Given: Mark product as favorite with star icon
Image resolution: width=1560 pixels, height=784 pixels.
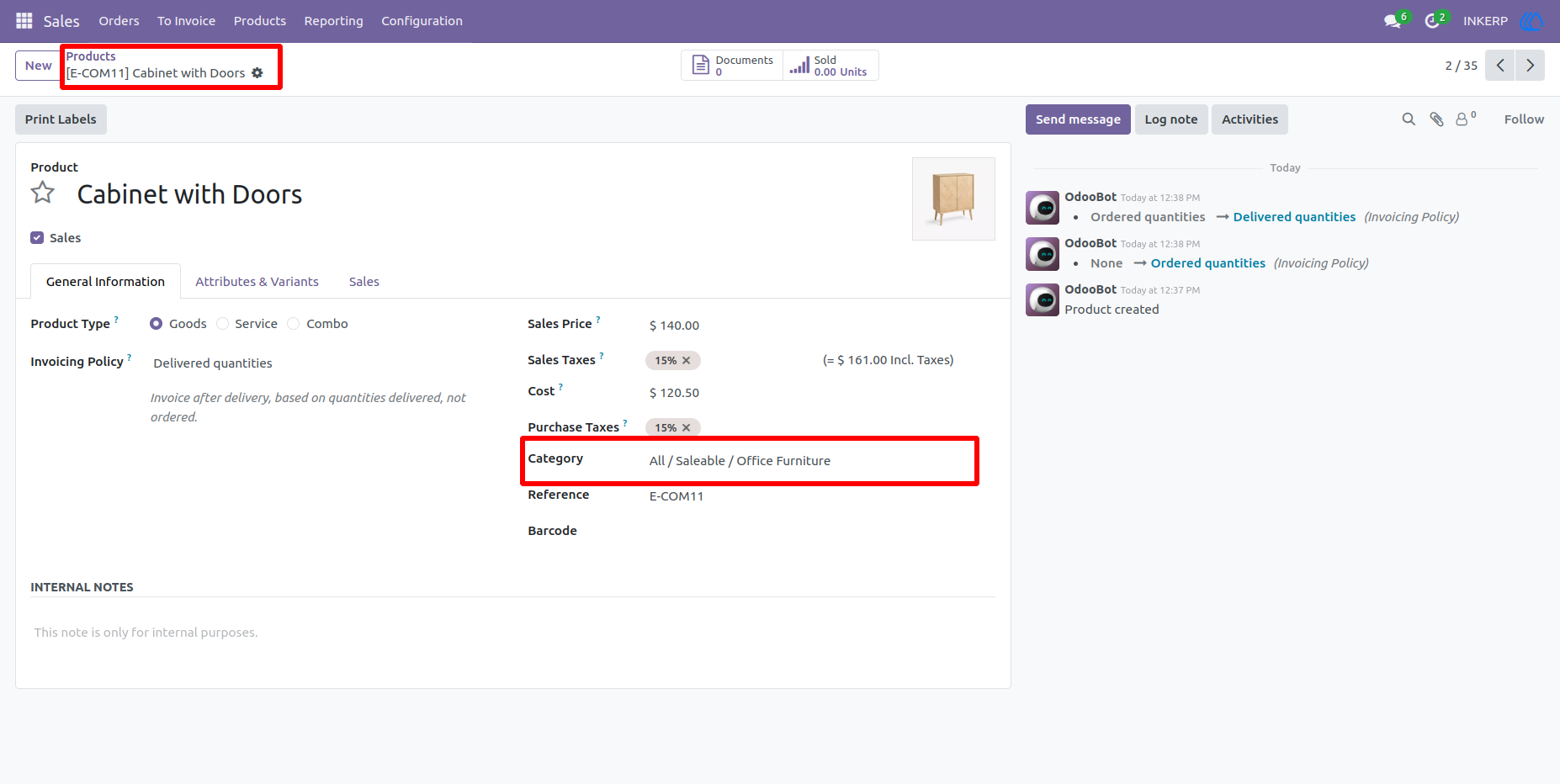Looking at the screenshot, I should point(43,193).
